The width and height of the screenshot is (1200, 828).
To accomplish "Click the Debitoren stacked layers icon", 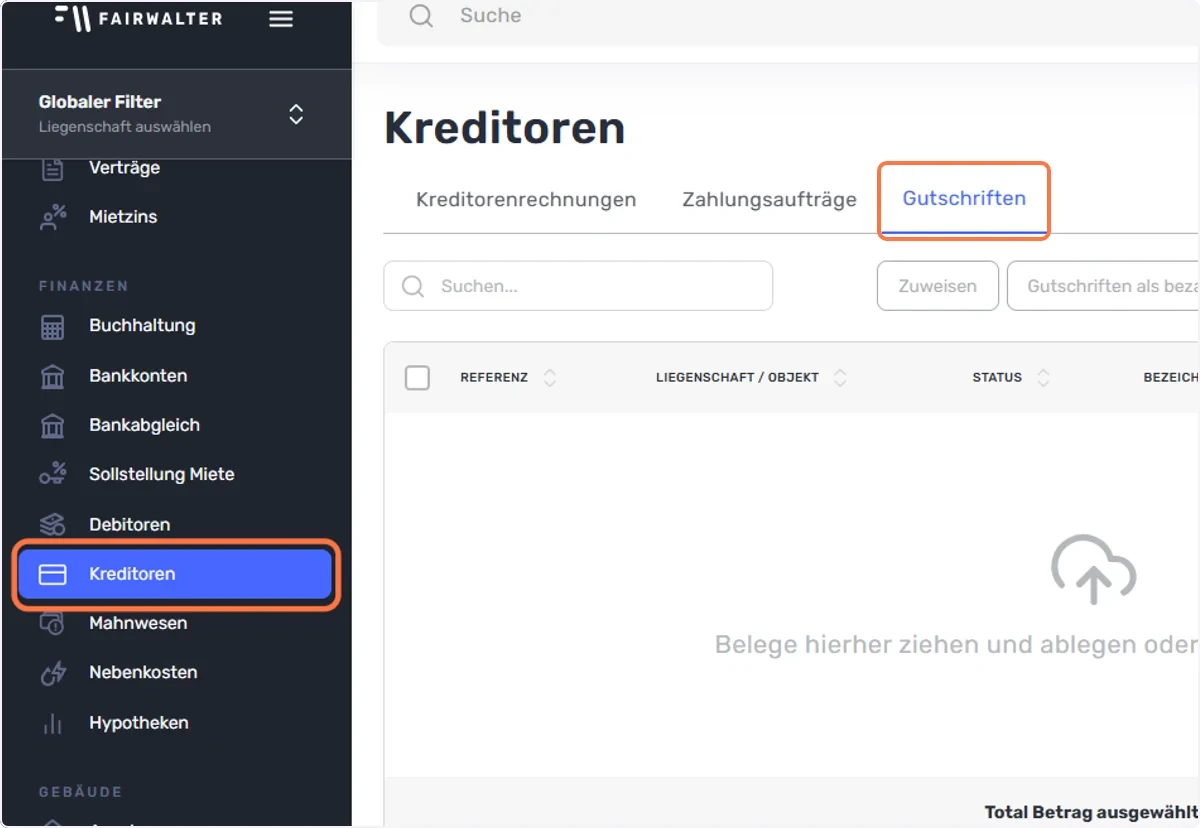I will tap(52, 524).
